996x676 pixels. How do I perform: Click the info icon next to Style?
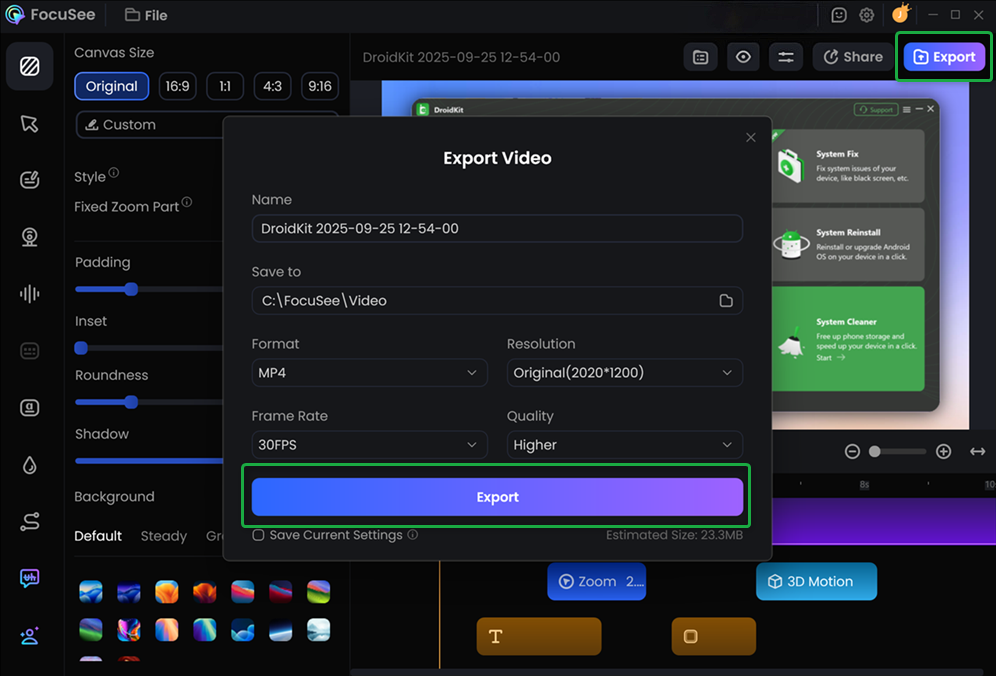pos(114,173)
